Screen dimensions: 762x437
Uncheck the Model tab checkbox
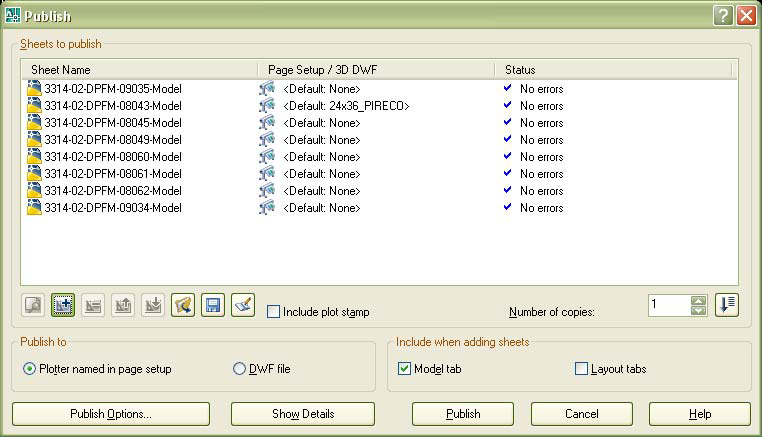click(404, 368)
